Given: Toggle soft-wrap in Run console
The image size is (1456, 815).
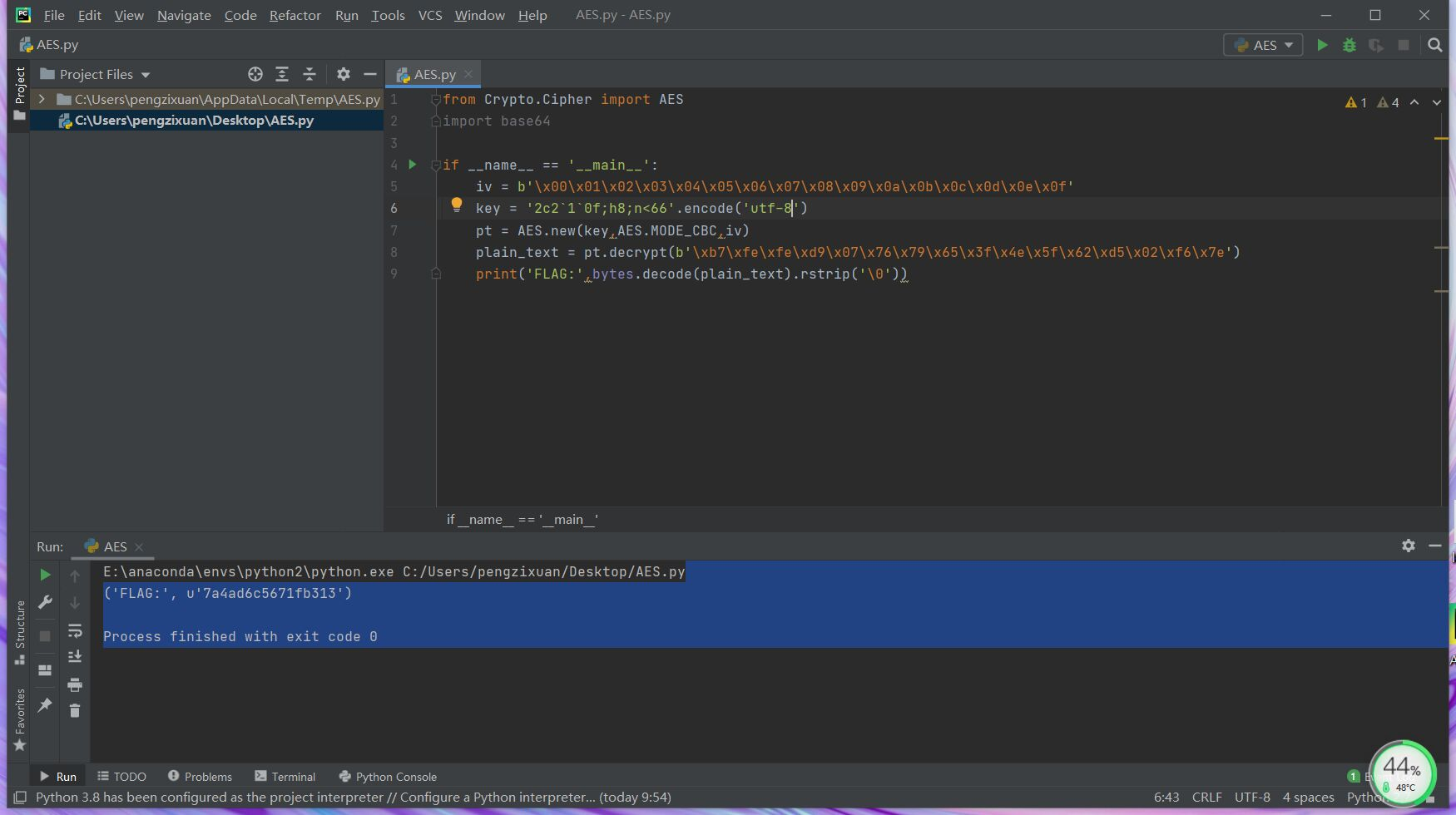Looking at the screenshot, I should point(75,630).
